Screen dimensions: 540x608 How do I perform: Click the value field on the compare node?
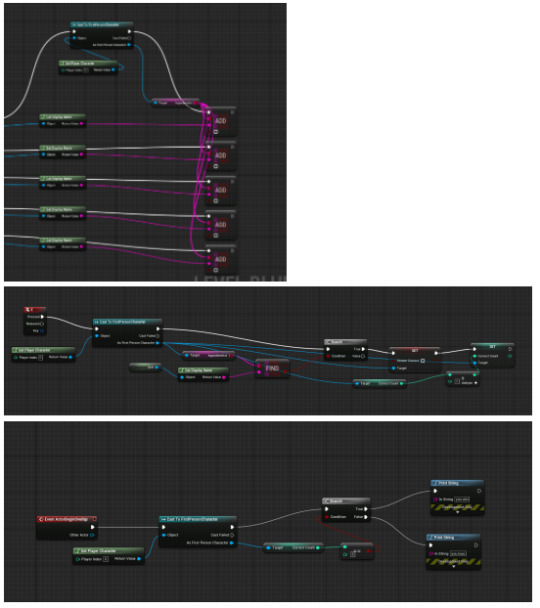(x=353, y=555)
